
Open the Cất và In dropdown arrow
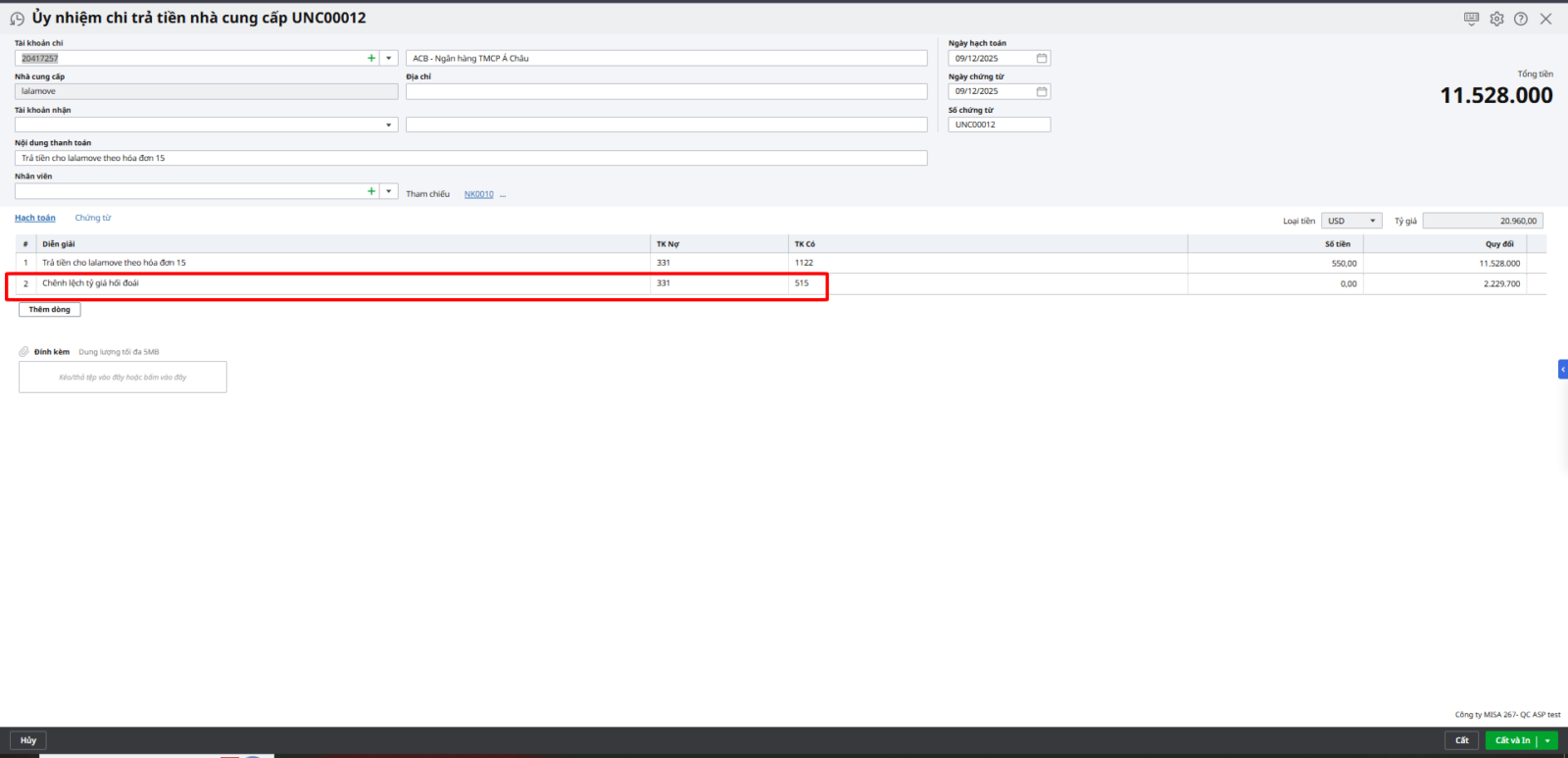pos(1547,740)
